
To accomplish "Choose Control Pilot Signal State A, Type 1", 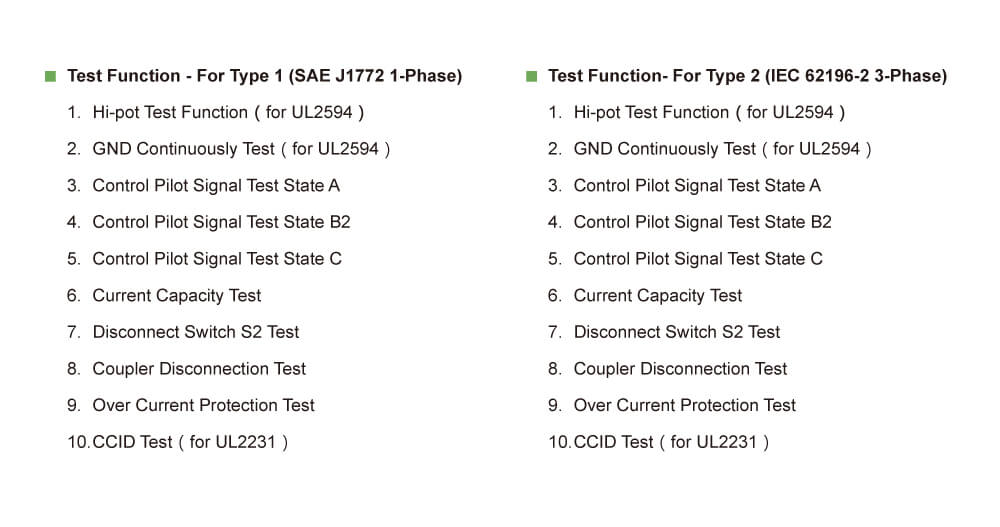I will (x=216, y=185).
